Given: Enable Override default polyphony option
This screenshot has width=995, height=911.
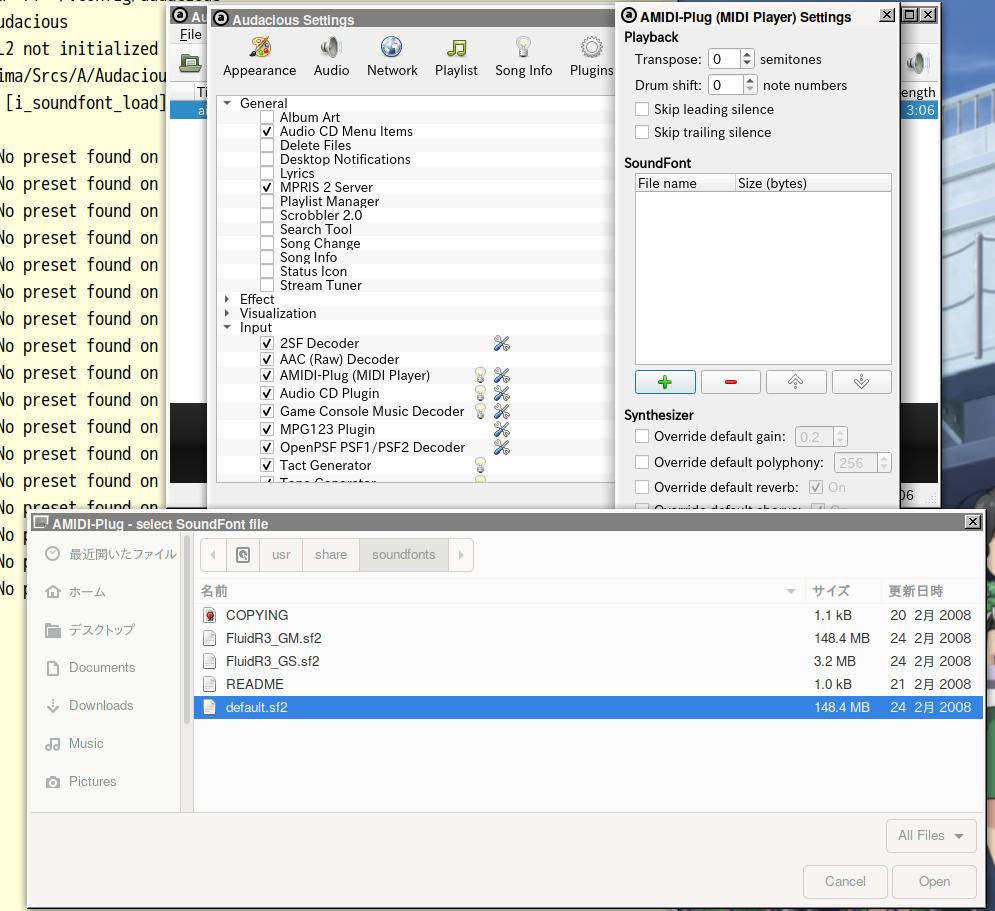Looking at the screenshot, I should click(x=642, y=462).
